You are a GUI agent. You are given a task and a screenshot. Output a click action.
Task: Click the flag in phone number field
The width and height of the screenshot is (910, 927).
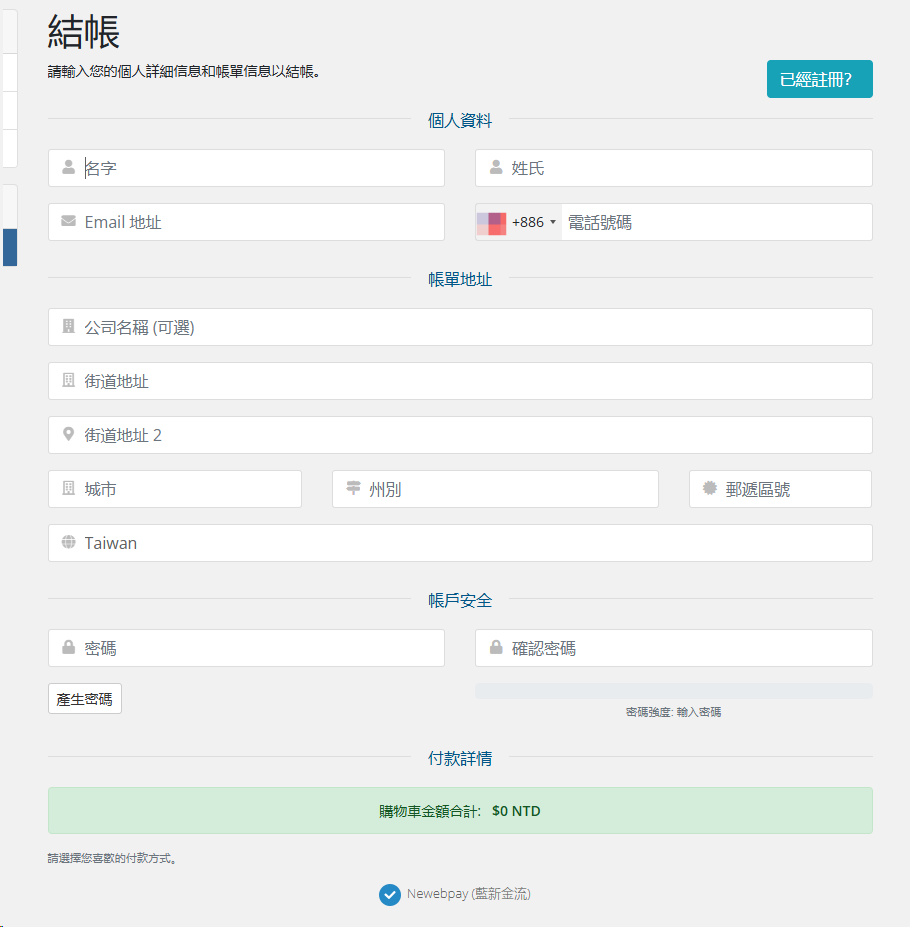coord(493,222)
